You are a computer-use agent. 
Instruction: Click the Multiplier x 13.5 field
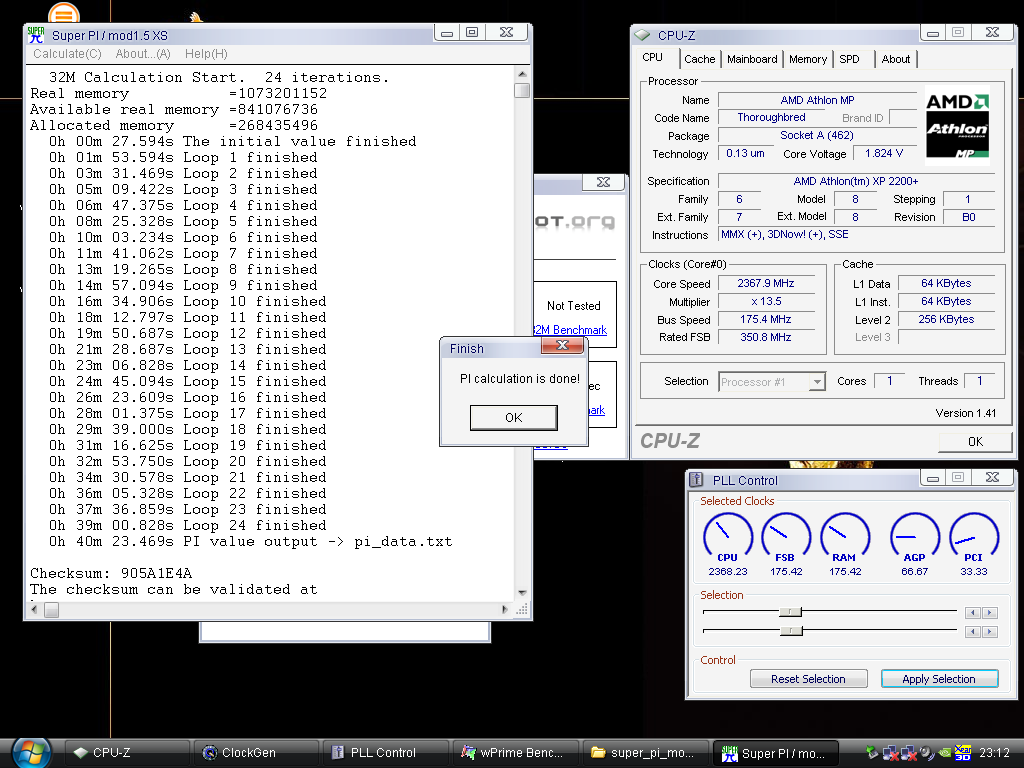pos(766,302)
